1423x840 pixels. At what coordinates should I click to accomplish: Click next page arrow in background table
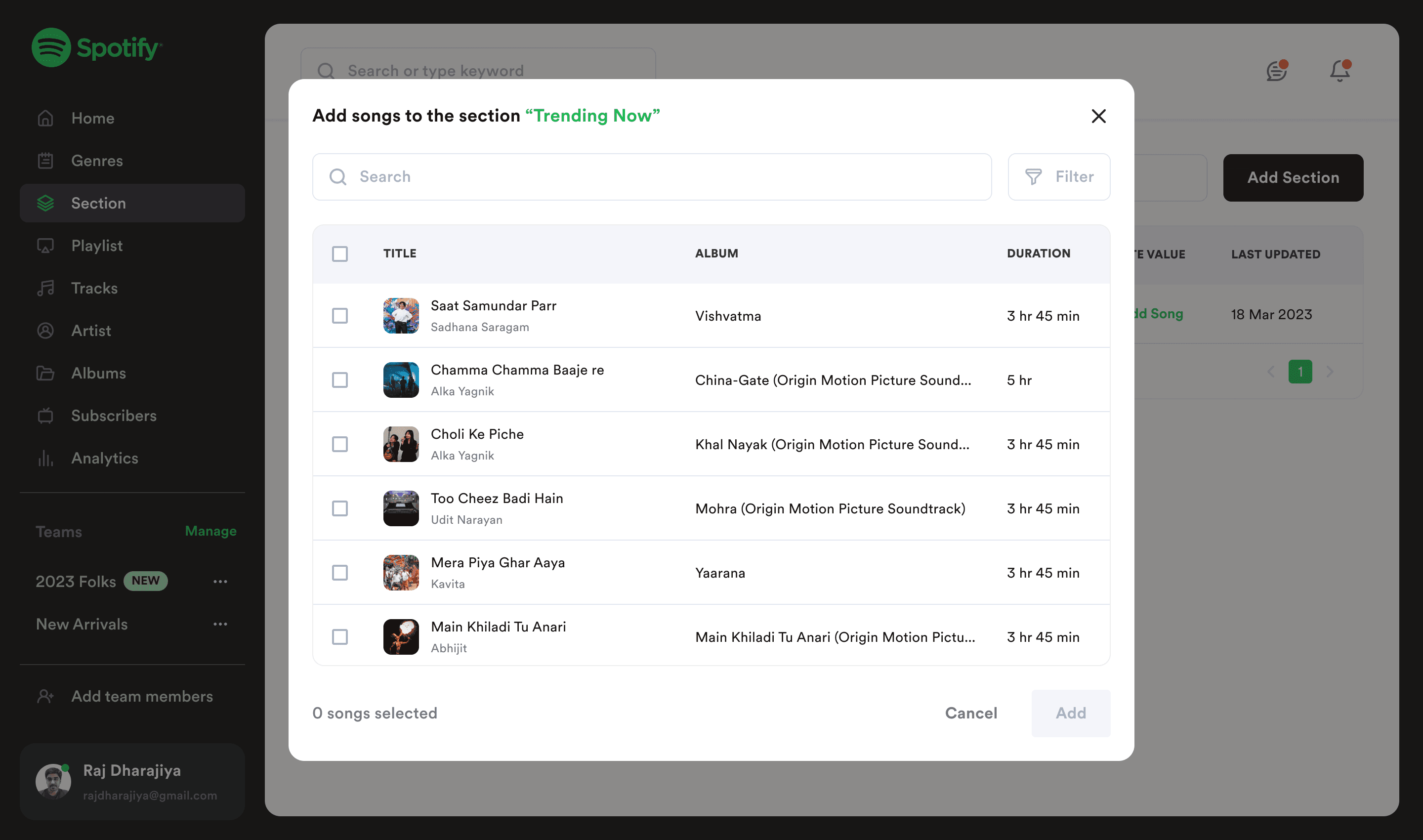coord(1330,371)
